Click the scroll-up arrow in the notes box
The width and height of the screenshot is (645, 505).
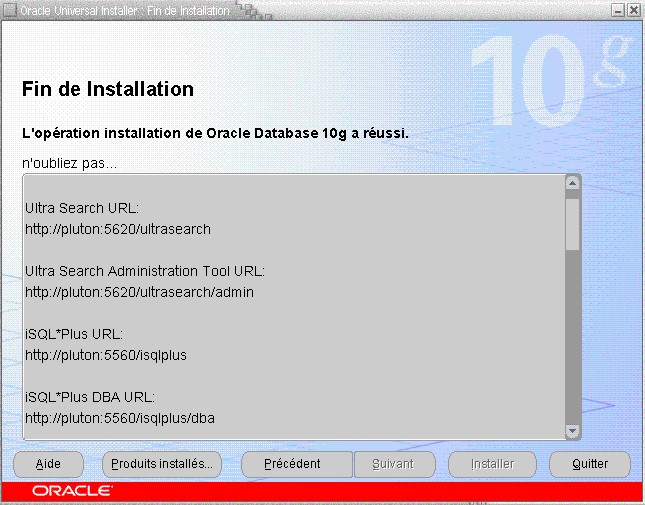[573, 183]
